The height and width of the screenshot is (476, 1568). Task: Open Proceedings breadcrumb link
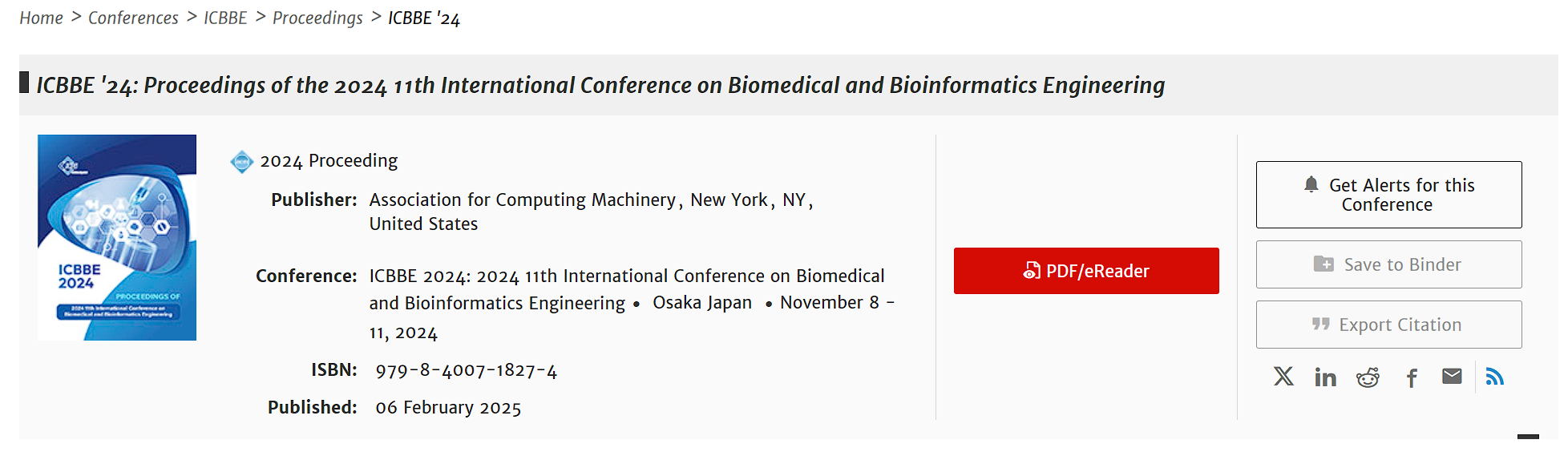click(317, 18)
